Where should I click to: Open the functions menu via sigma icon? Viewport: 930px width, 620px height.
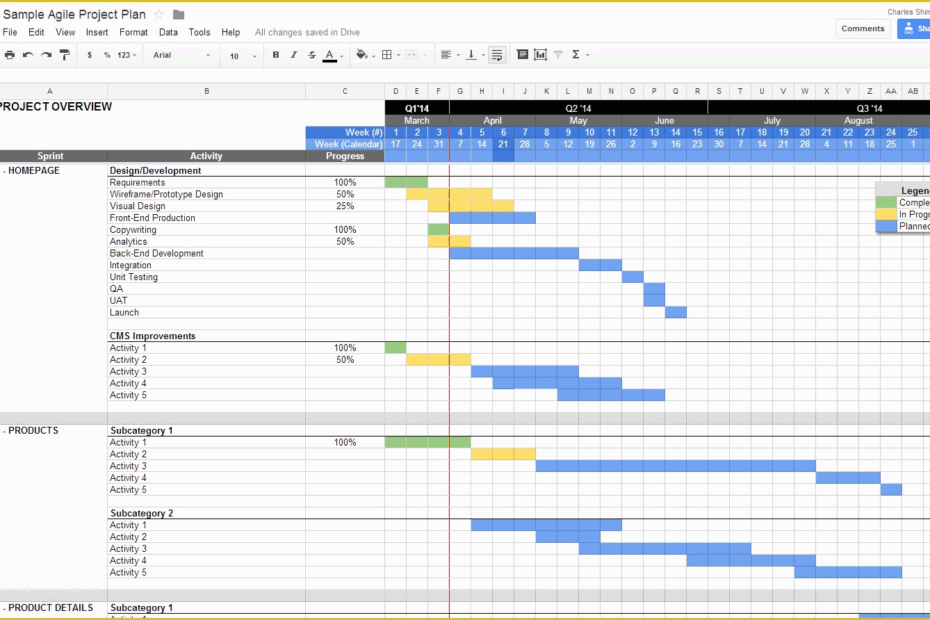click(x=577, y=55)
